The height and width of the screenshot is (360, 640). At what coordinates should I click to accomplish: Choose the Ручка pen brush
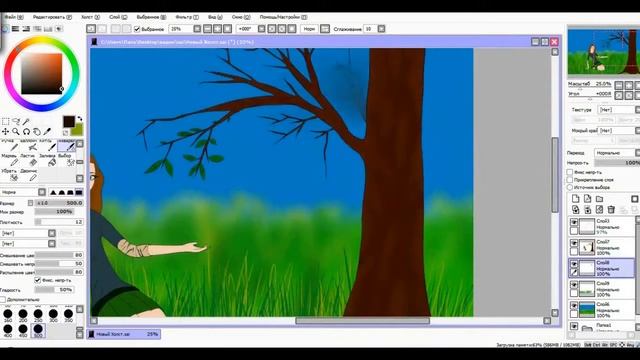(x=10, y=145)
